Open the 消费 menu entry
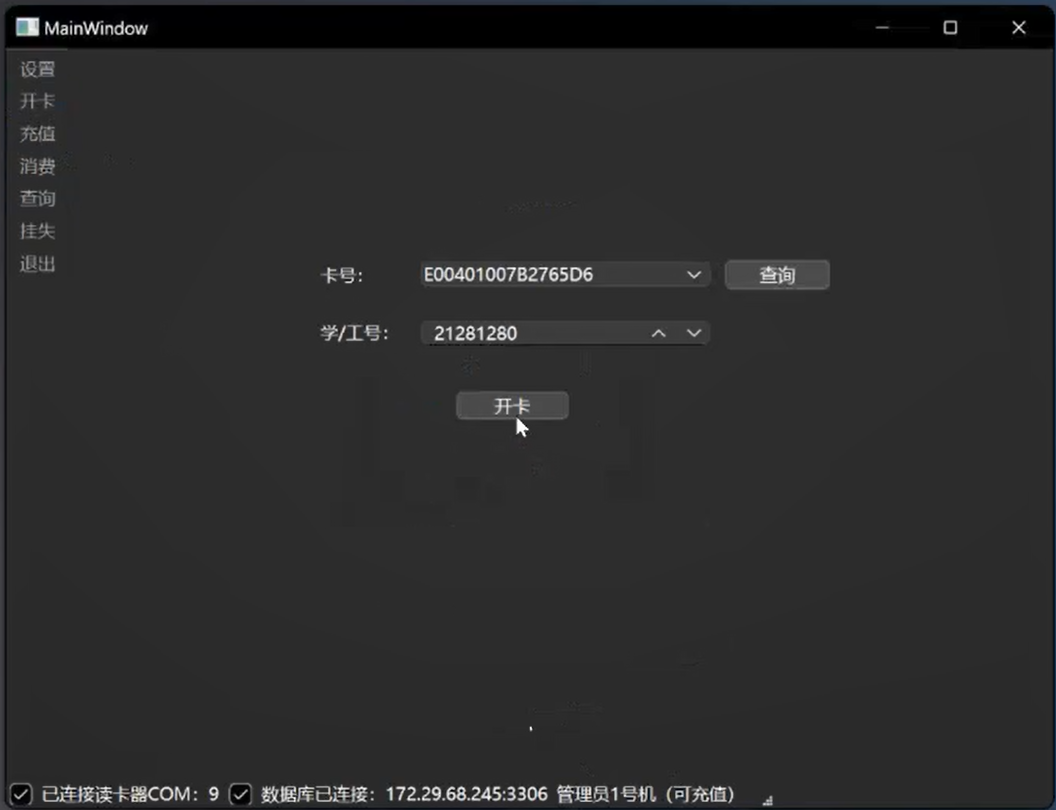 37,166
